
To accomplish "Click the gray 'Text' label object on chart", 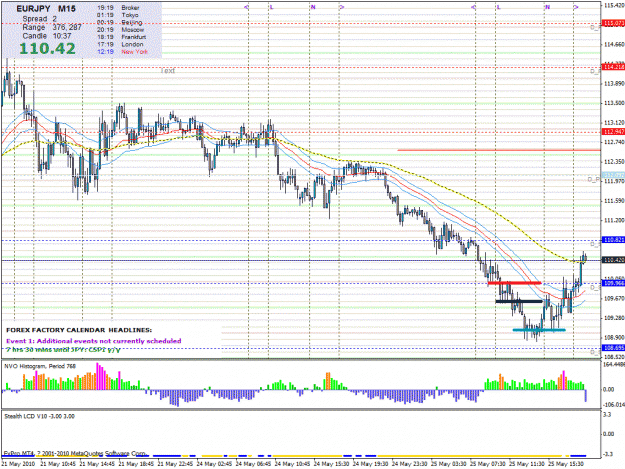I will [x=168, y=71].
